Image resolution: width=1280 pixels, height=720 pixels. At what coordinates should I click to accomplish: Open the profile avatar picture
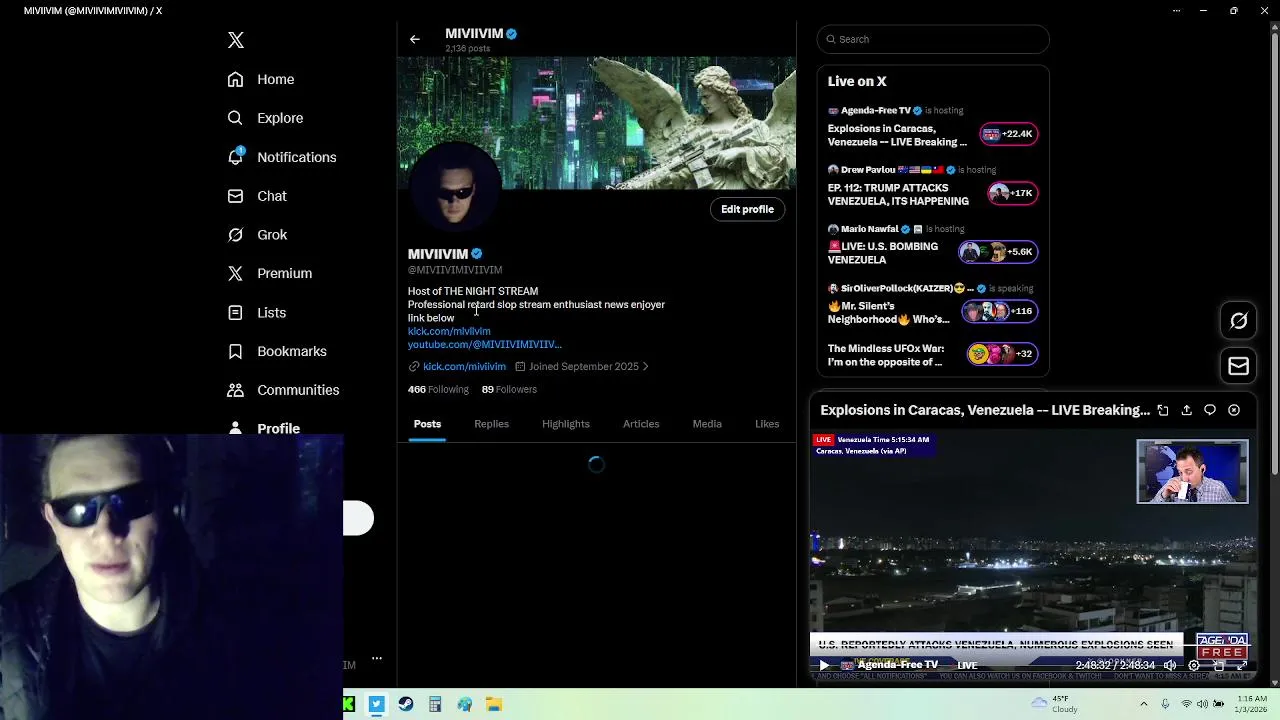point(454,188)
